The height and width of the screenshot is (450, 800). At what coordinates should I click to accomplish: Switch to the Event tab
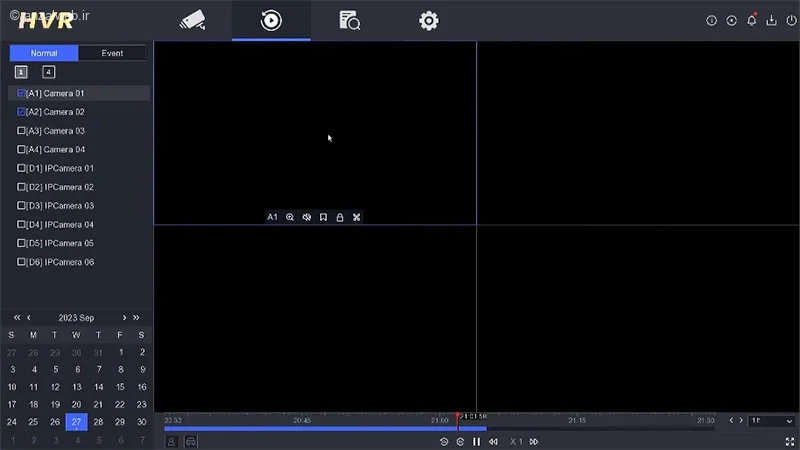(x=112, y=53)
